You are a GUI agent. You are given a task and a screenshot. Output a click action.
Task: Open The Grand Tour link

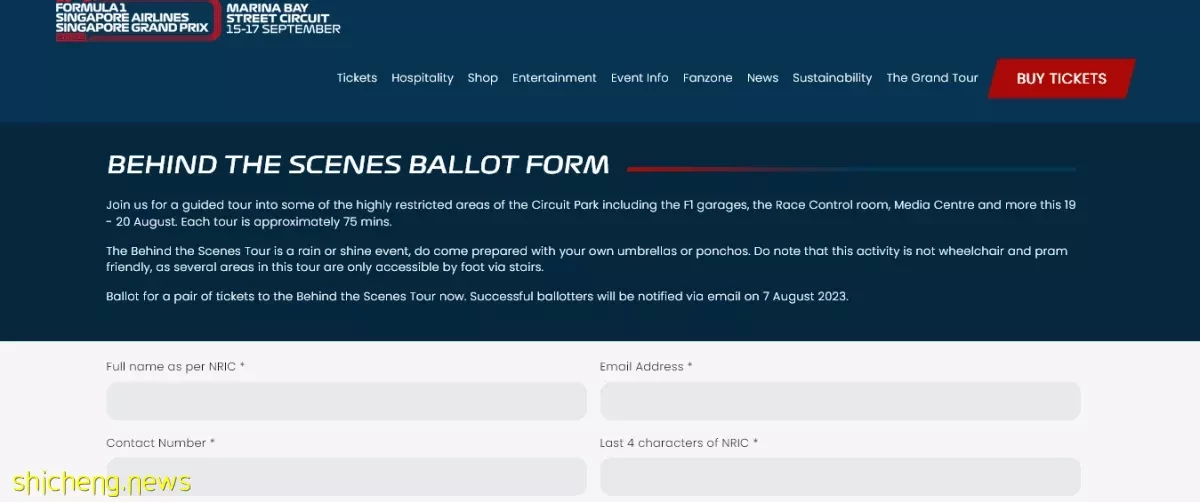[x=932, y=78]
